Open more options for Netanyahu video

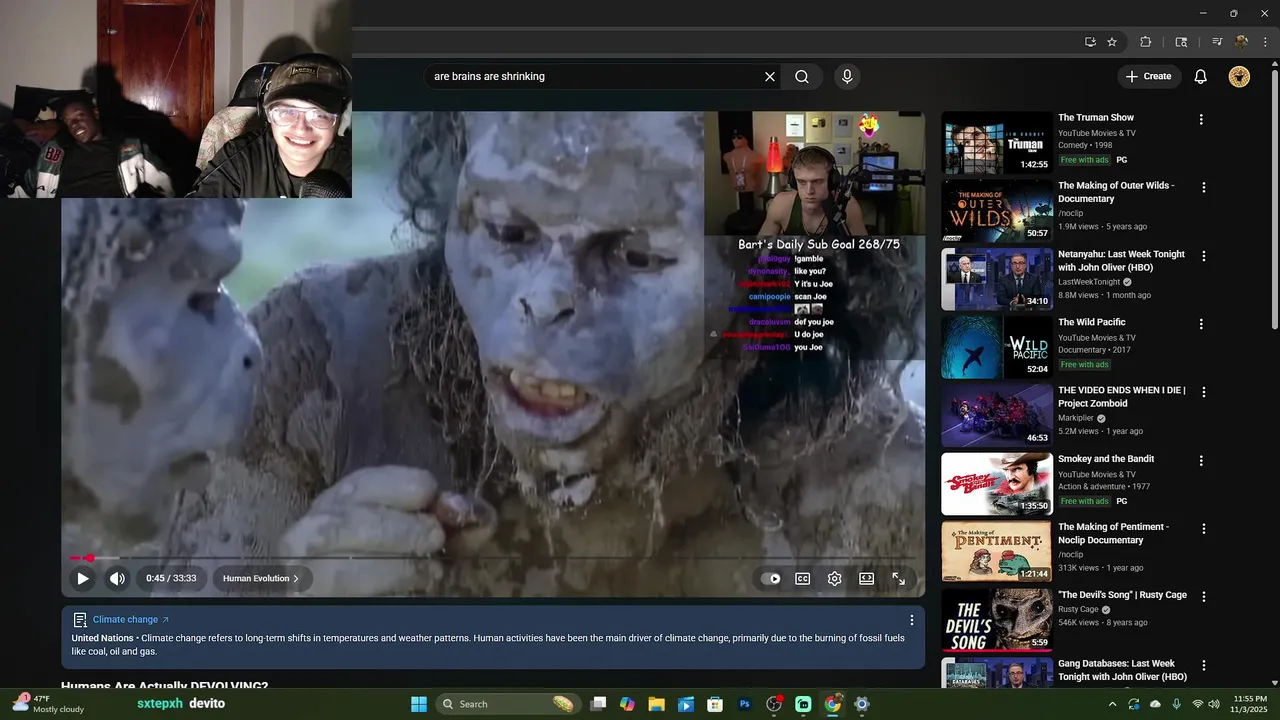pos(1204,256)
